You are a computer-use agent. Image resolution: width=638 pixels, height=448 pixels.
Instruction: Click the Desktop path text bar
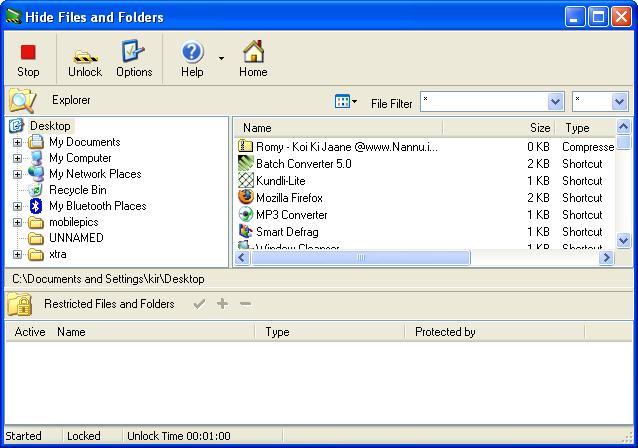pos(108,279)
